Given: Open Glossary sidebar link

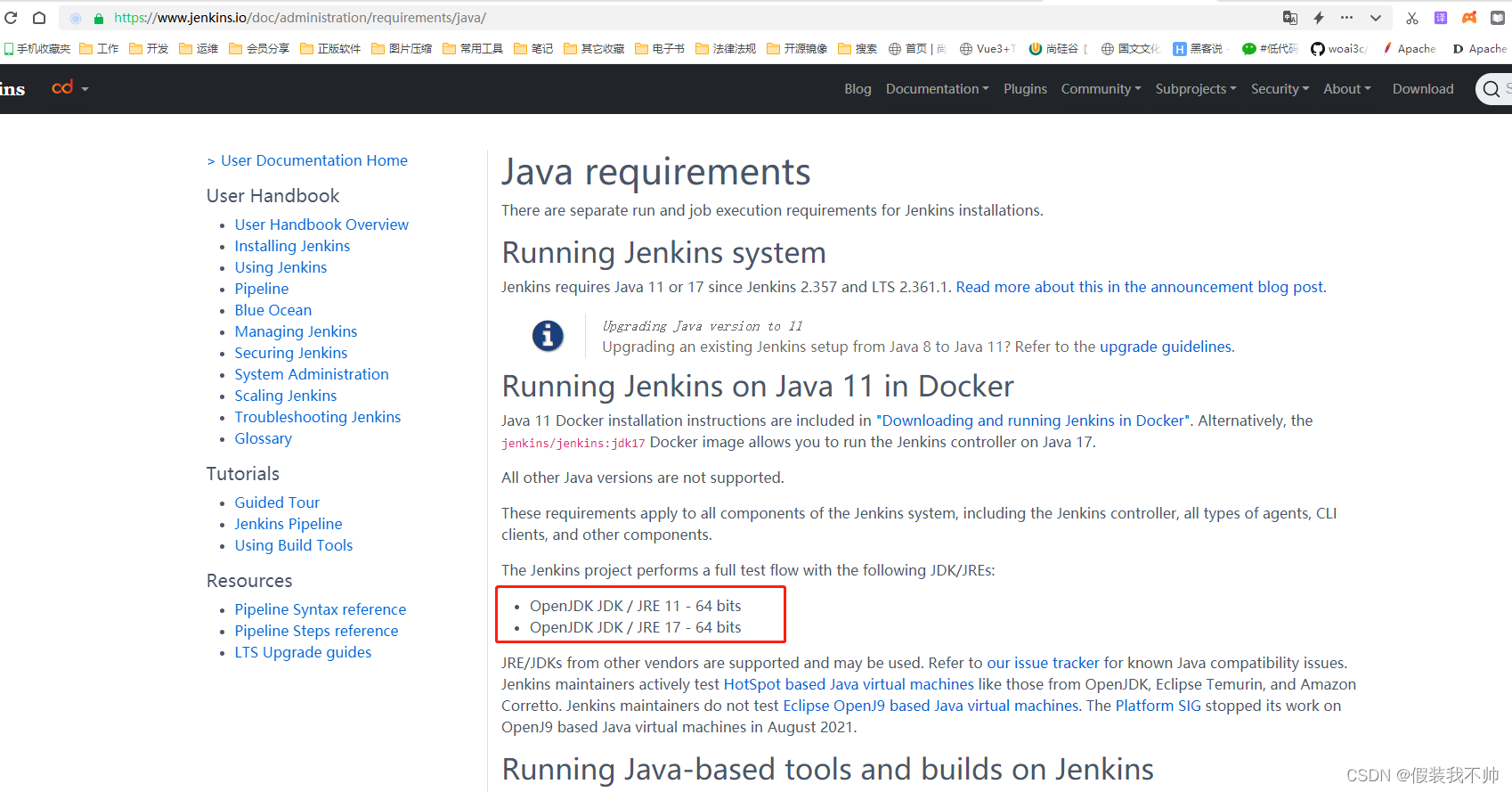Looking at the screenshot, I should [x=263, y=438].
